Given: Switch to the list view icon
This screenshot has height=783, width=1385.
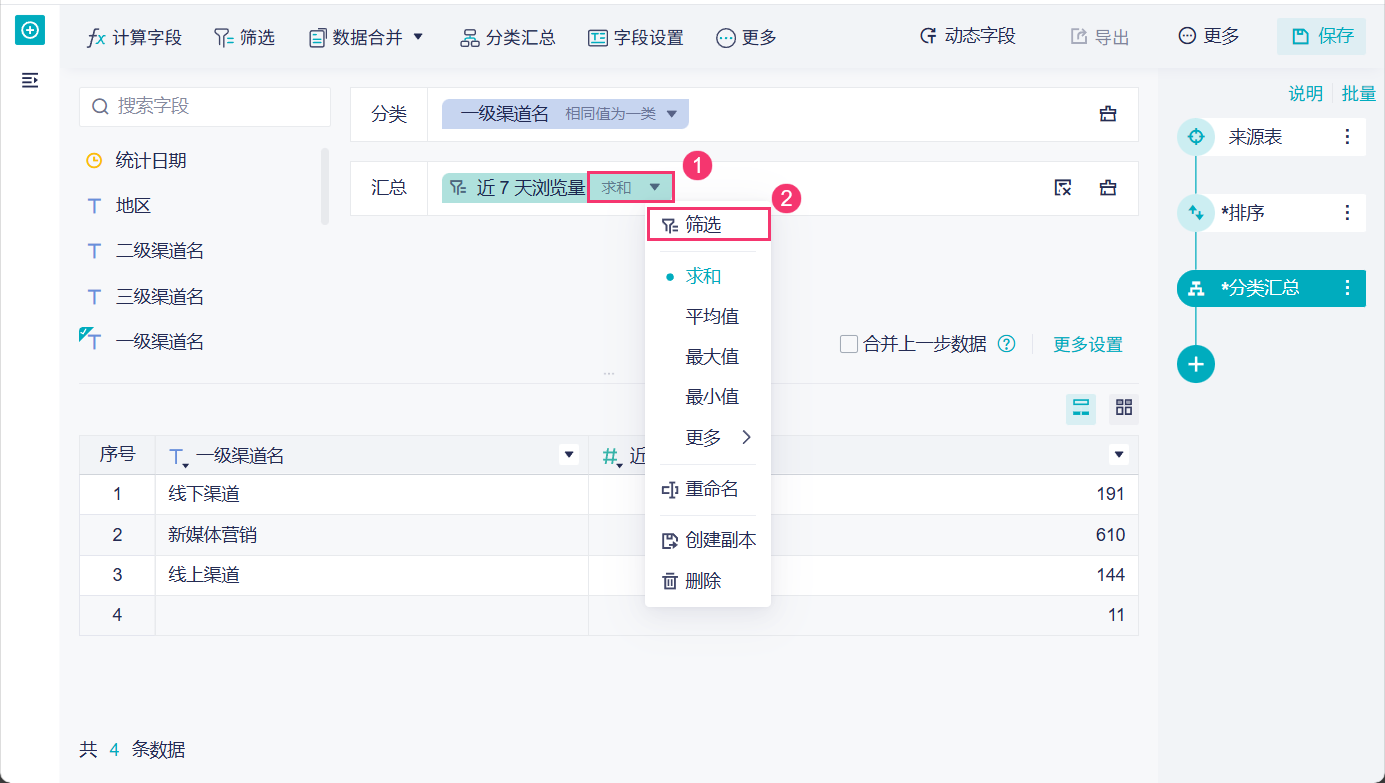Looking at the screenshot, I should coord(1081,408).
